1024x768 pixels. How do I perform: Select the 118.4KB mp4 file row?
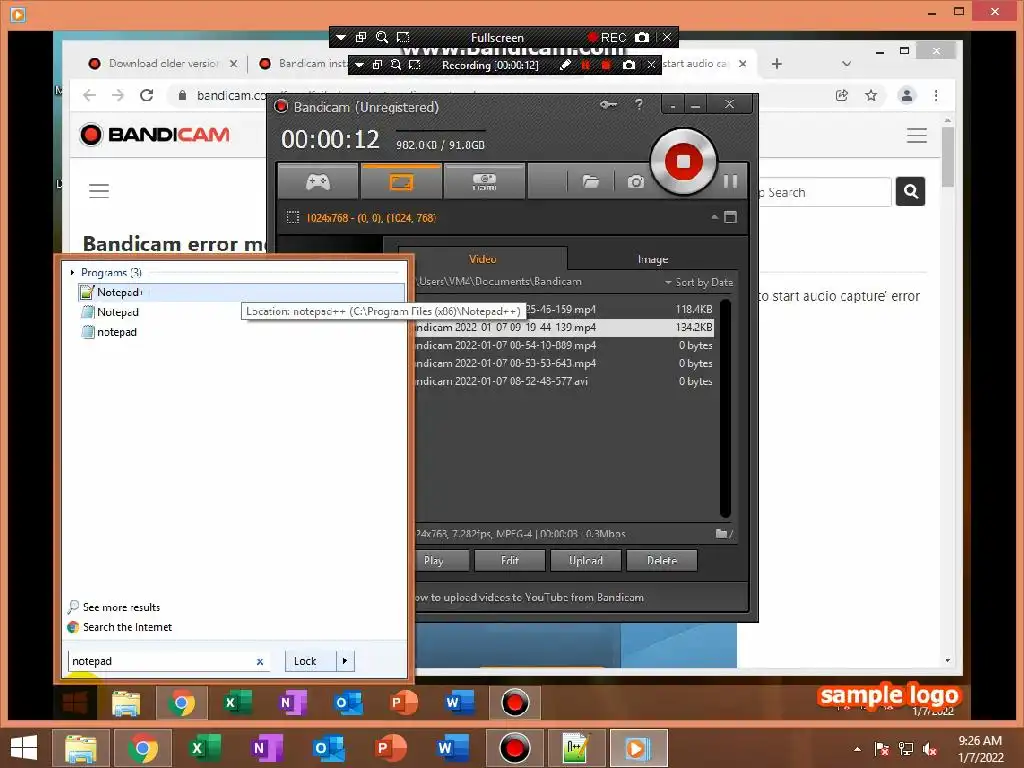pos(564,310)
